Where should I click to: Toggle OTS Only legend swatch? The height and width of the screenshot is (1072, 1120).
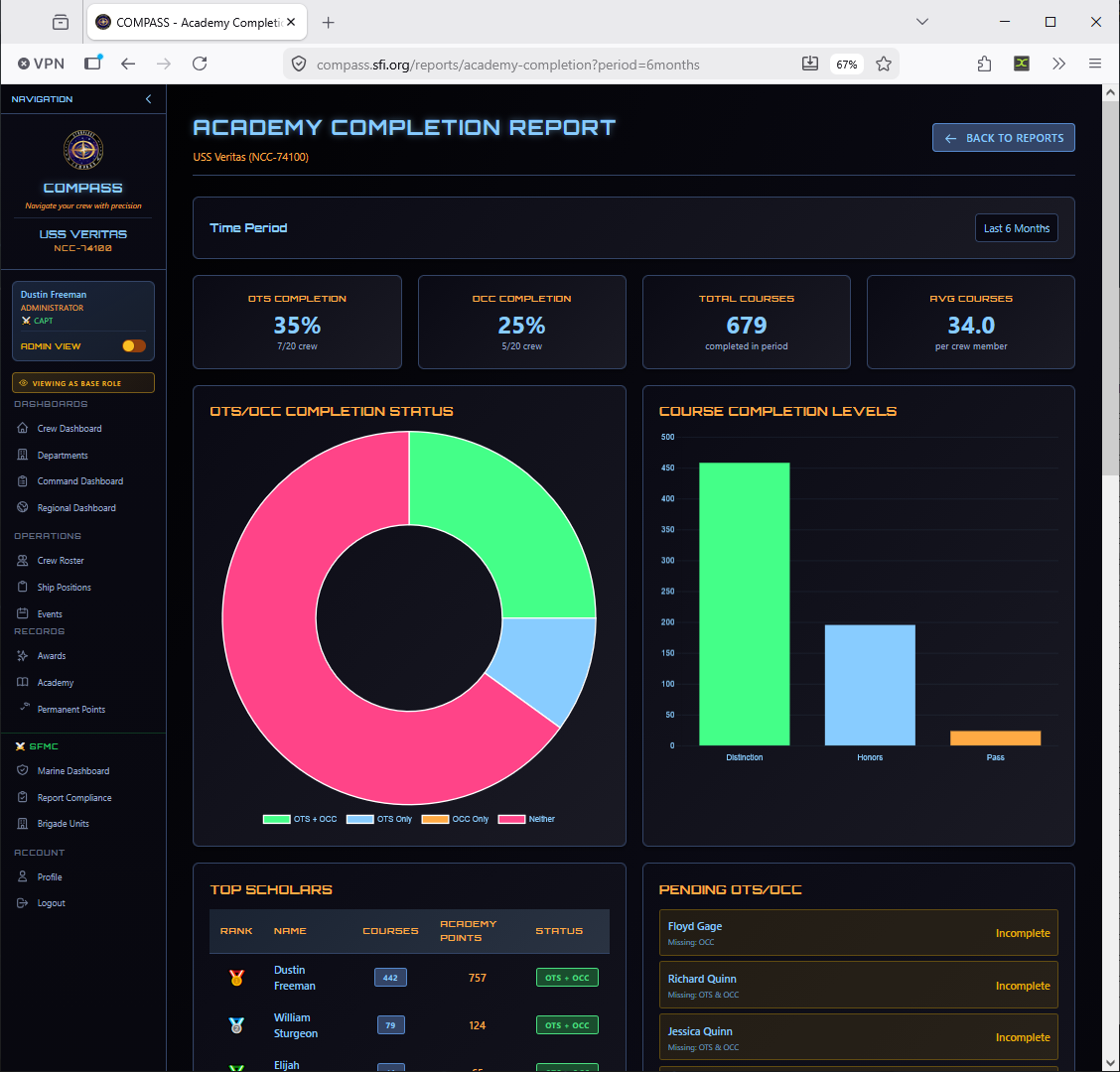click(x=360, y=819)
